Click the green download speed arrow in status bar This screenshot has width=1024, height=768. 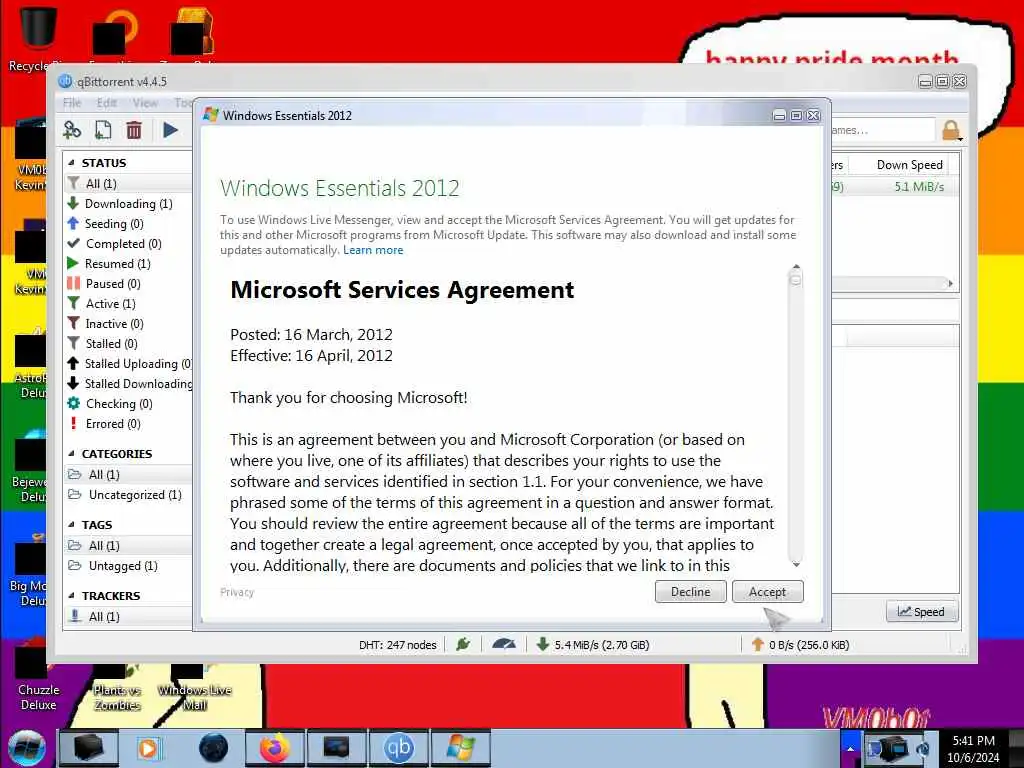tap(542, 645)
